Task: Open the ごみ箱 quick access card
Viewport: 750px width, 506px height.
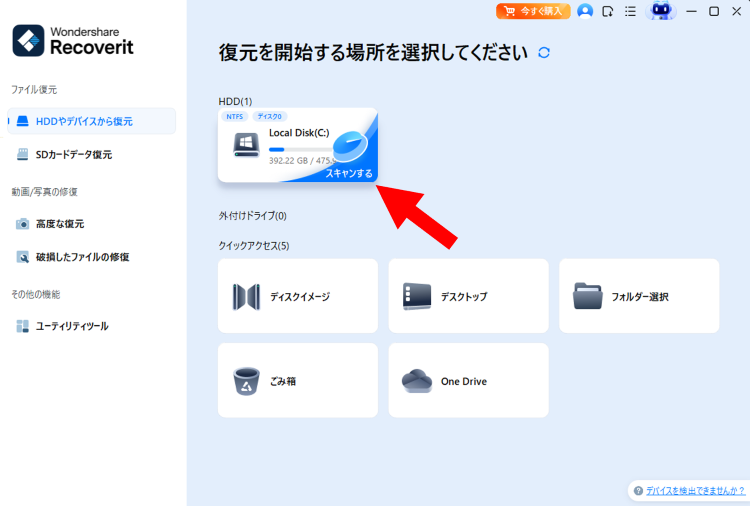Action: tap(298, 380)
